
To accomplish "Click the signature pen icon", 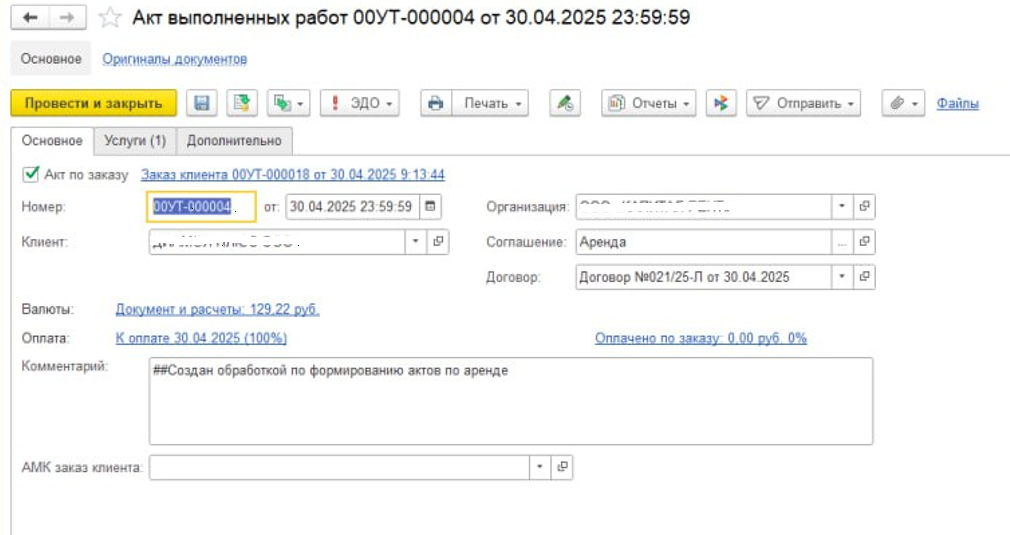I will [565, 103].
